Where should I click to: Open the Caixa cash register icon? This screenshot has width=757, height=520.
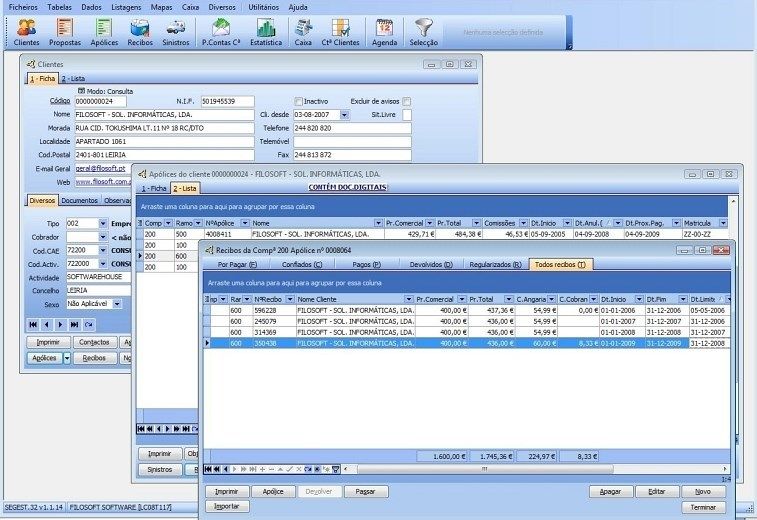303,32
